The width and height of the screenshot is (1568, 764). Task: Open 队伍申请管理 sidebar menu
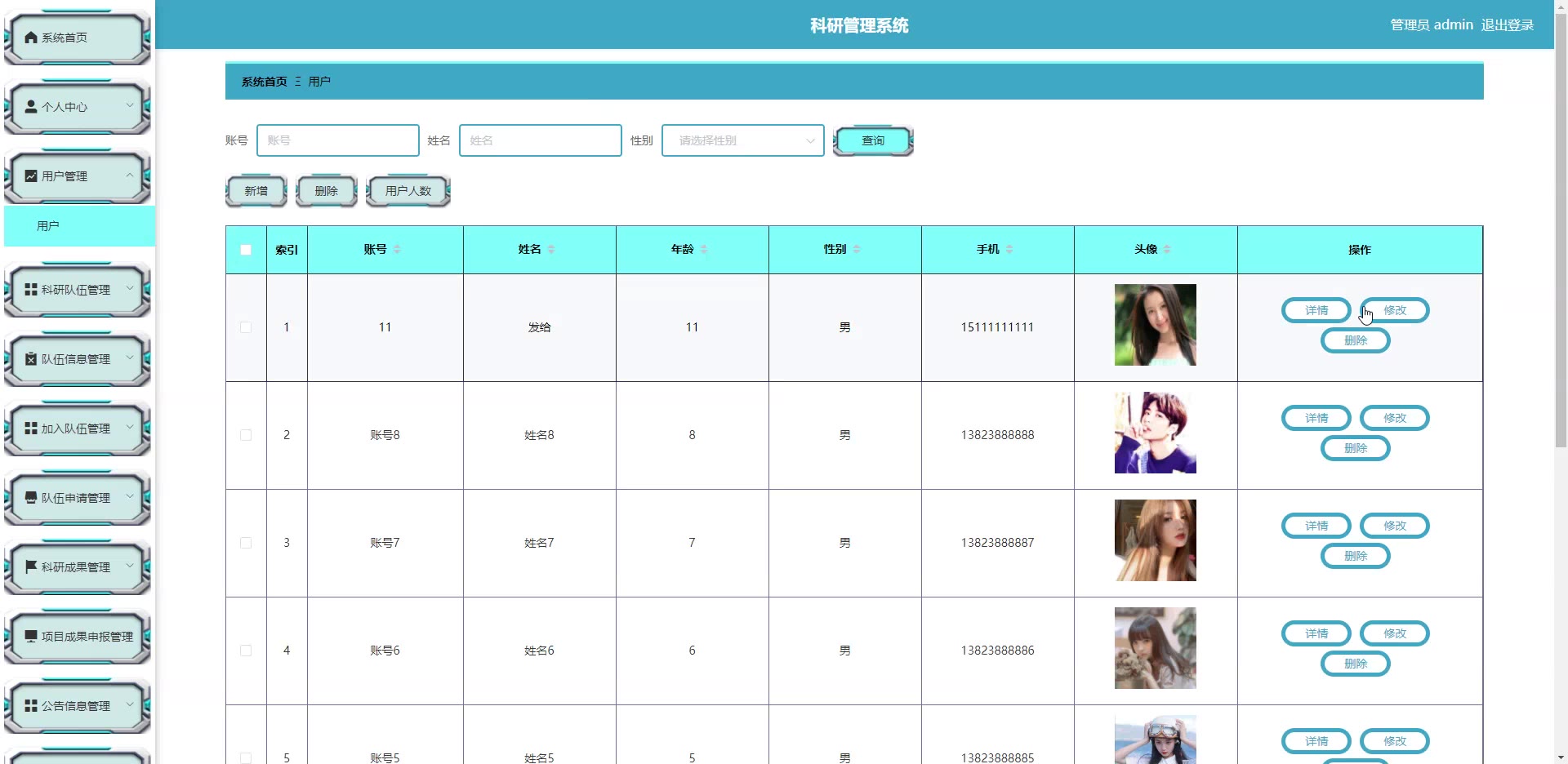(x=78, y=498)
